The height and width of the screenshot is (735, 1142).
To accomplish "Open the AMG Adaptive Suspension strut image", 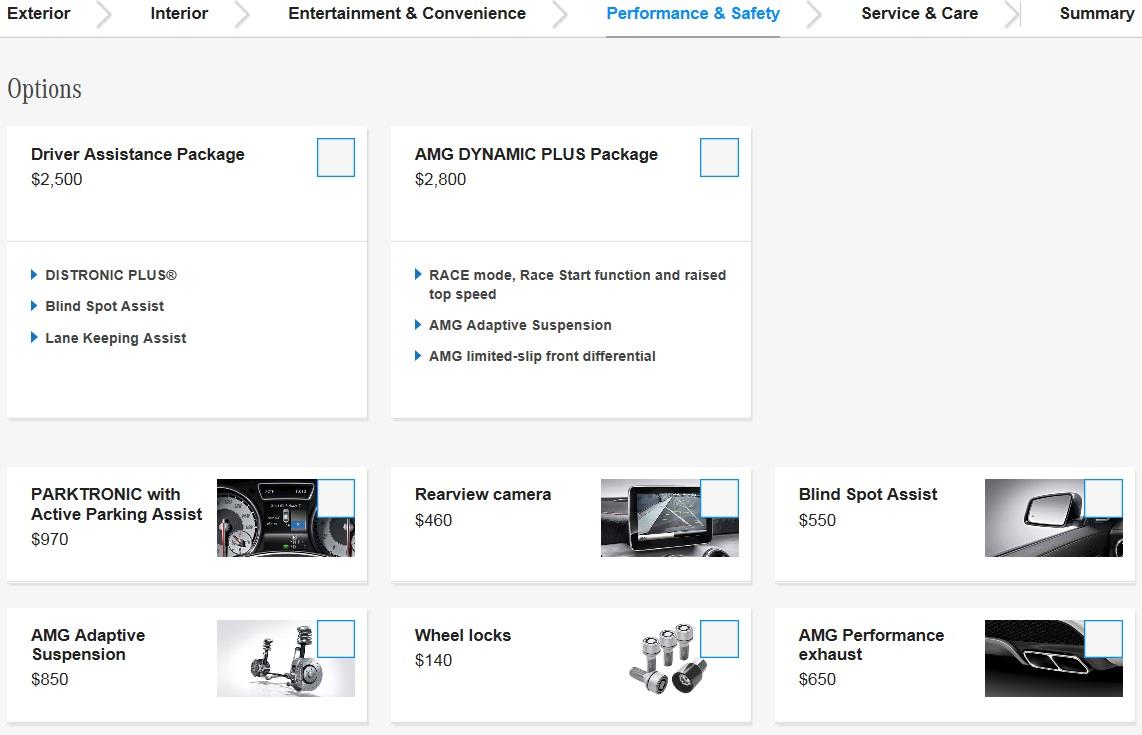I will 286,659.
